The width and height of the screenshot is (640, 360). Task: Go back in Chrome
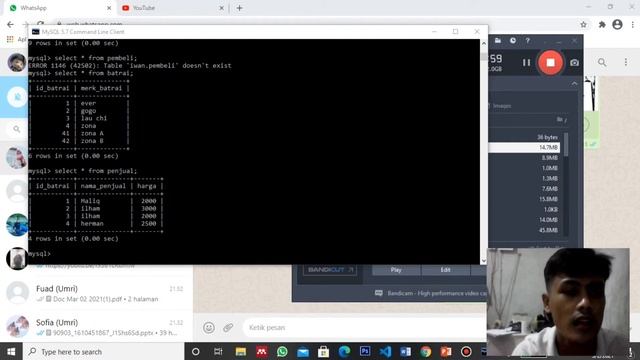click(10, 24)
